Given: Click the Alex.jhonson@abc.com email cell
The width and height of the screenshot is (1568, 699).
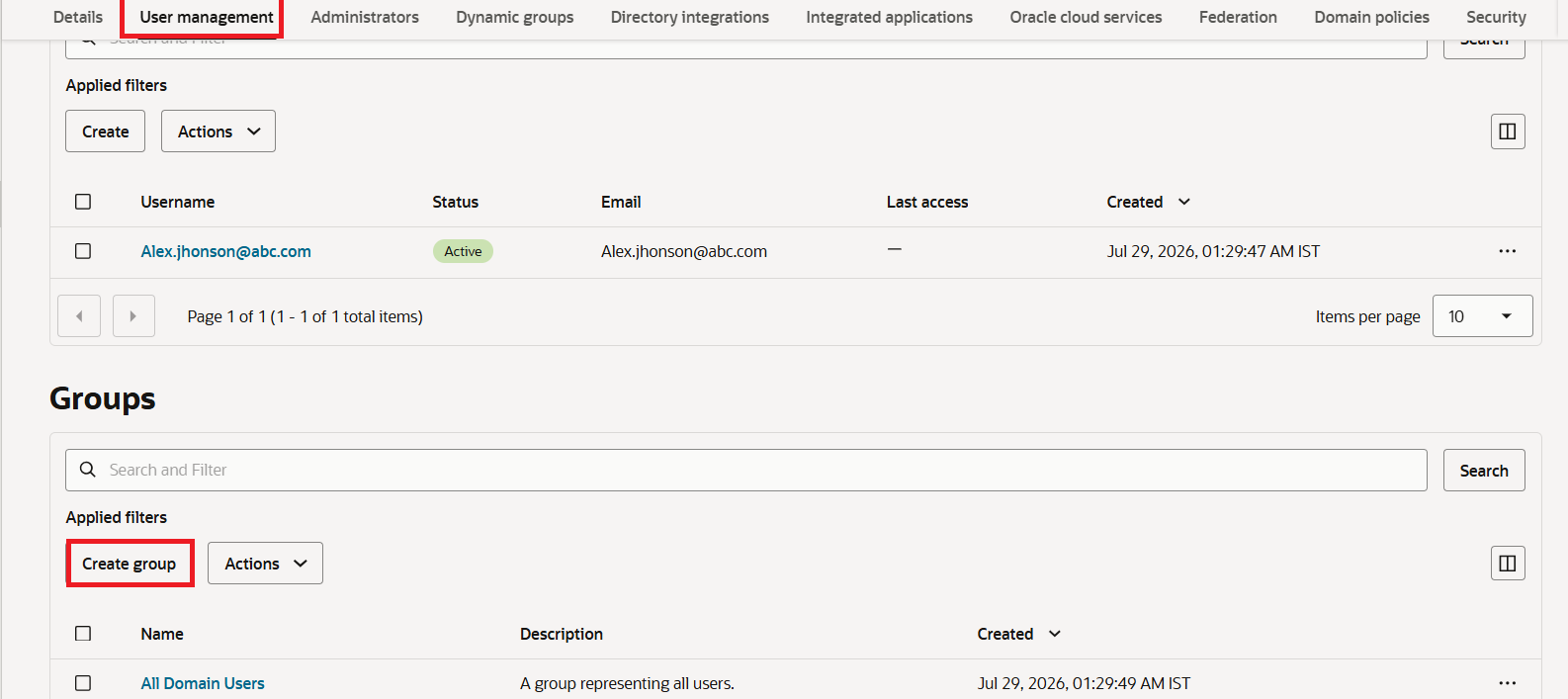Looking at the screenshot, I should [x=684, y=251].
